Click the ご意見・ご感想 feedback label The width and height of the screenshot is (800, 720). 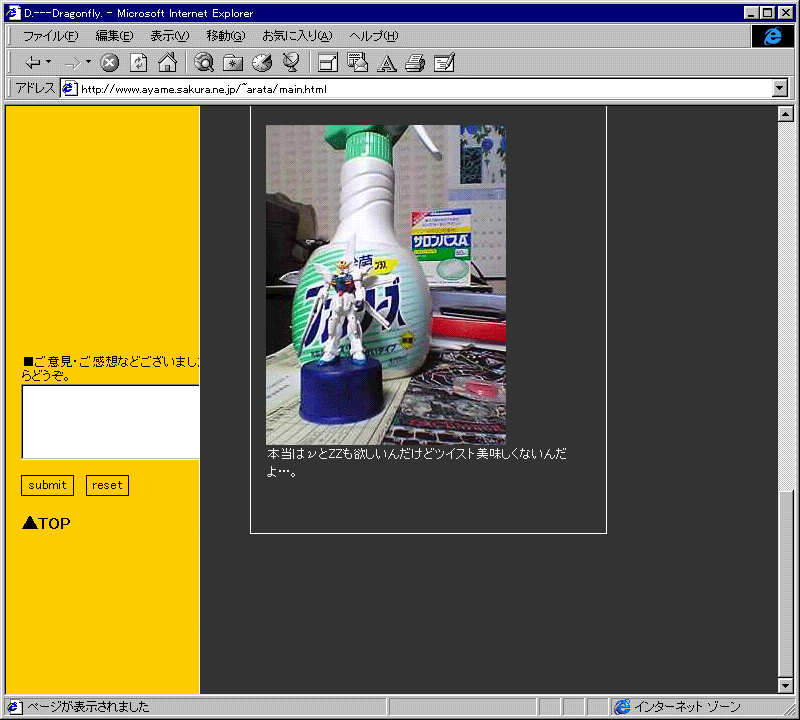[x=110, y=368]
